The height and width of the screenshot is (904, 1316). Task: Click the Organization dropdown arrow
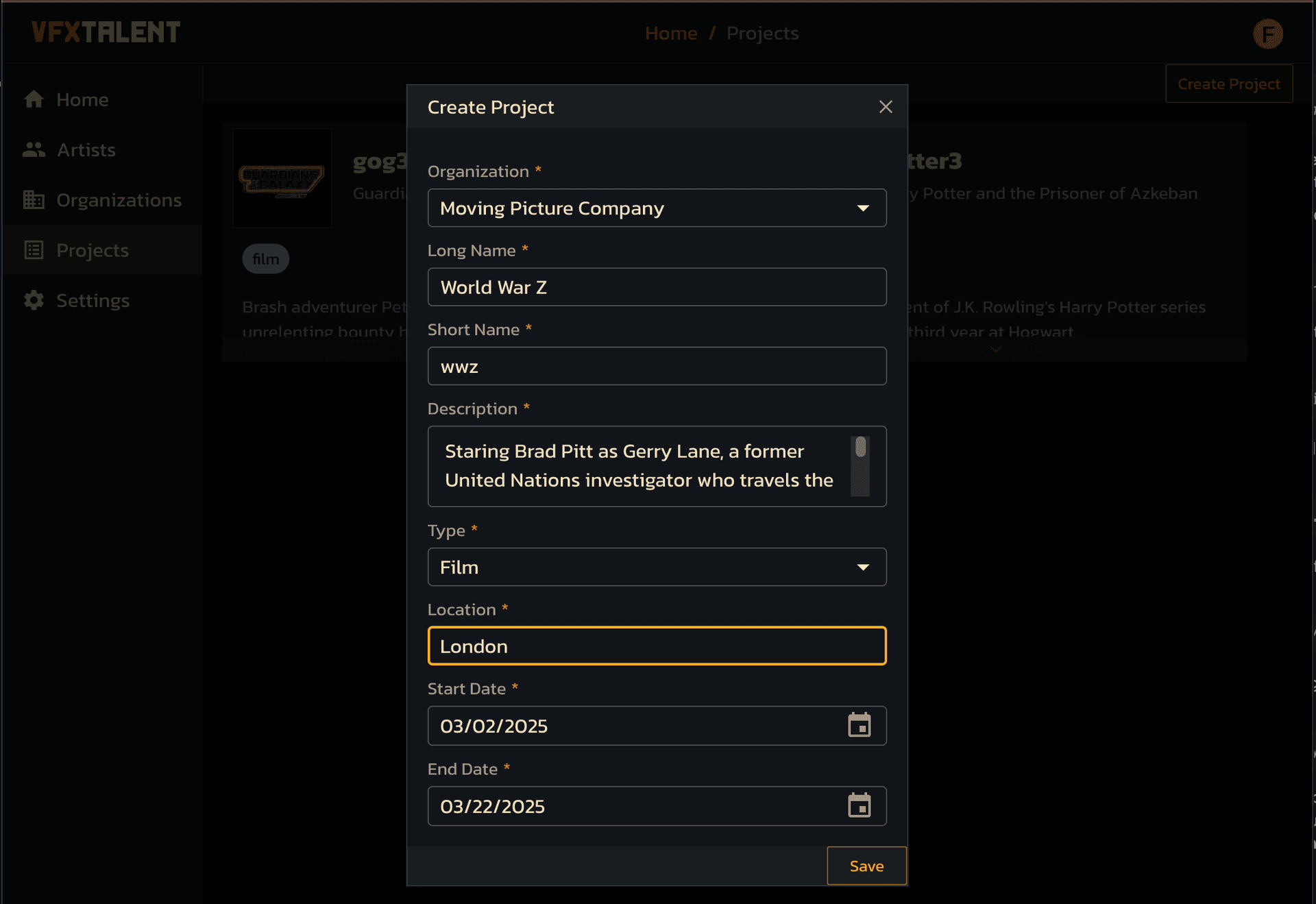[x=863, y=208]
